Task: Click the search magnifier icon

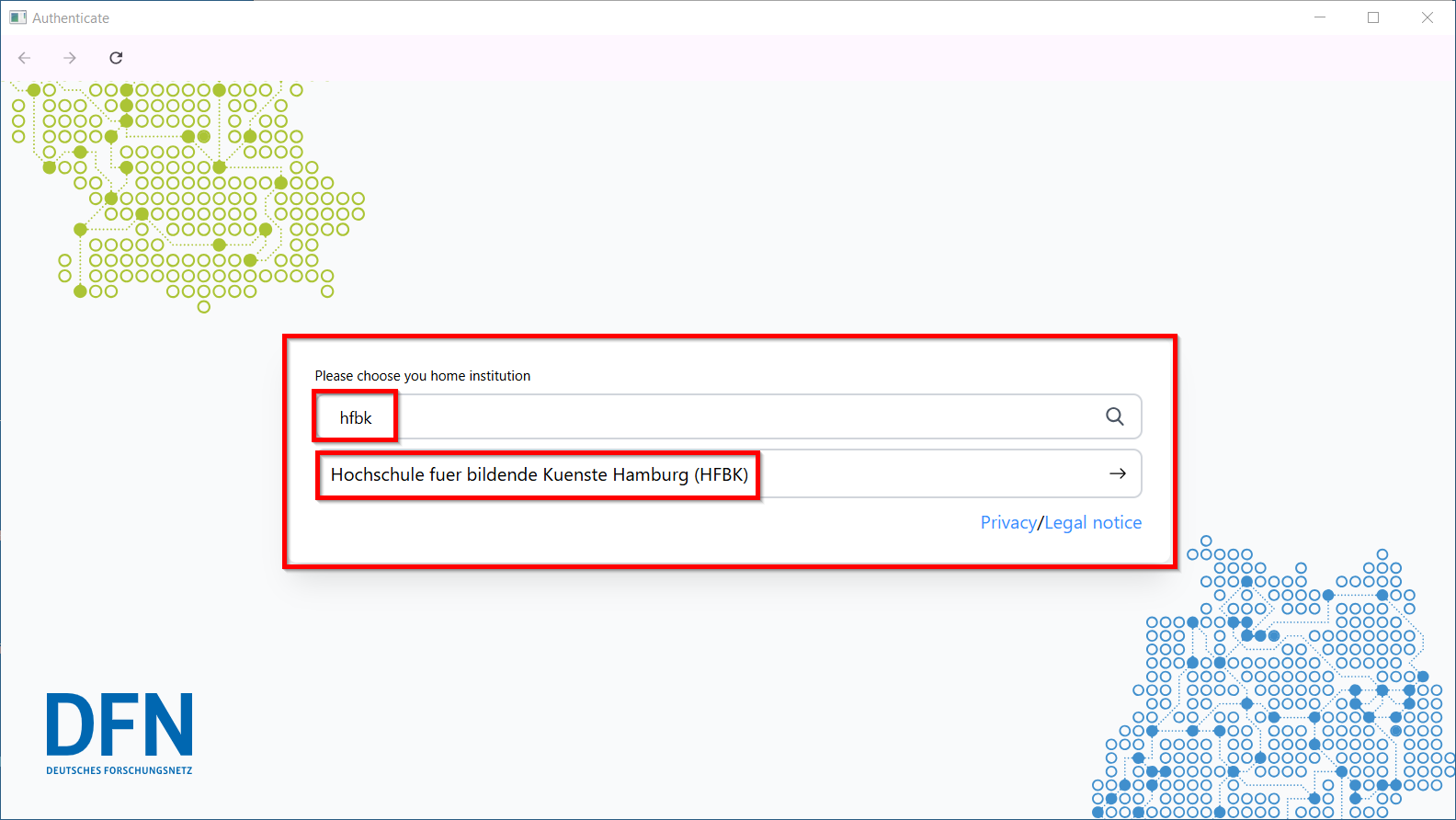Action: 1115,416
